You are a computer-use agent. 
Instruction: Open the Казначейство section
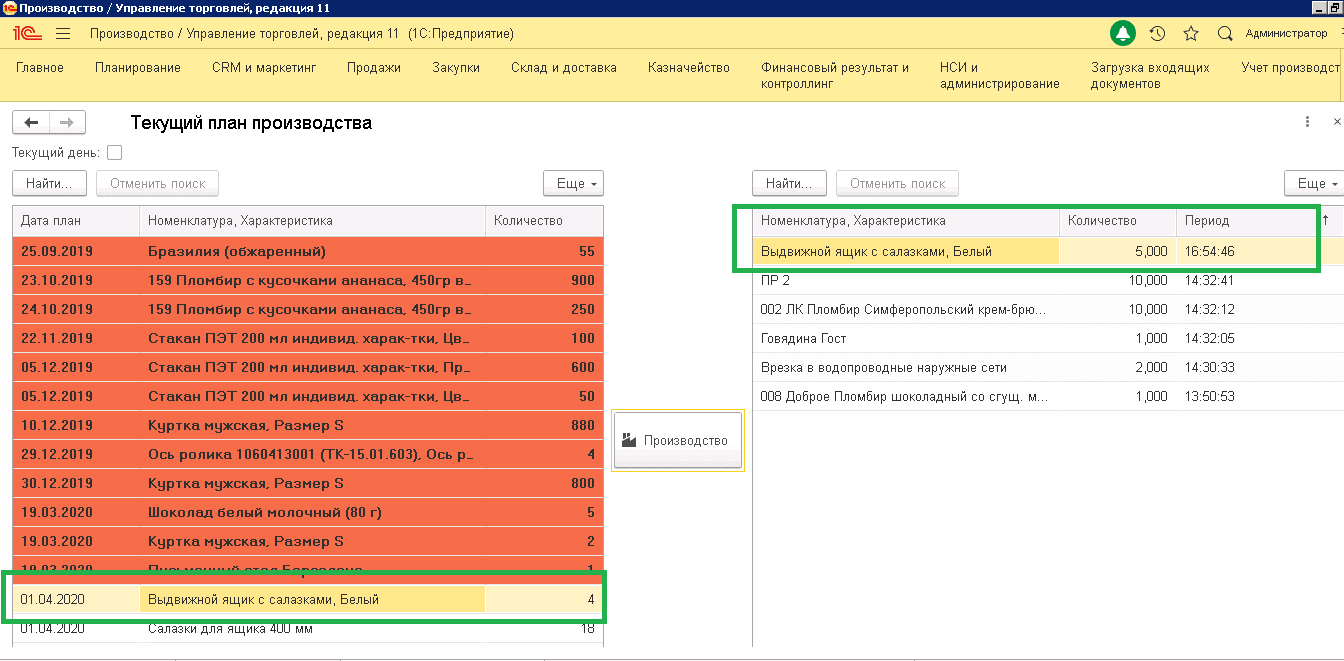pyautogui.click(x=688, y=68)
